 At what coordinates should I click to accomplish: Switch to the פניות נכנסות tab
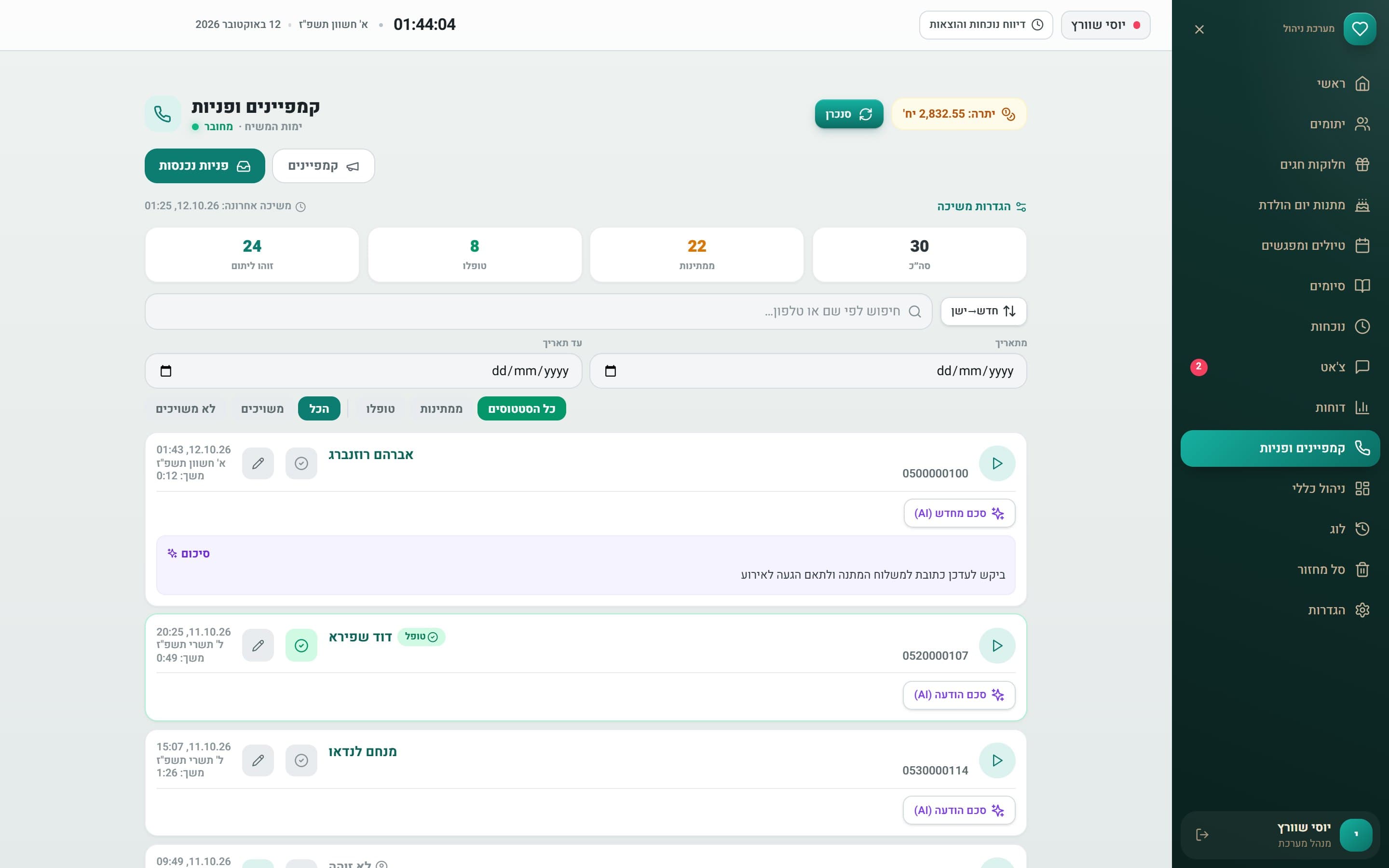click(x=205, y=166)
